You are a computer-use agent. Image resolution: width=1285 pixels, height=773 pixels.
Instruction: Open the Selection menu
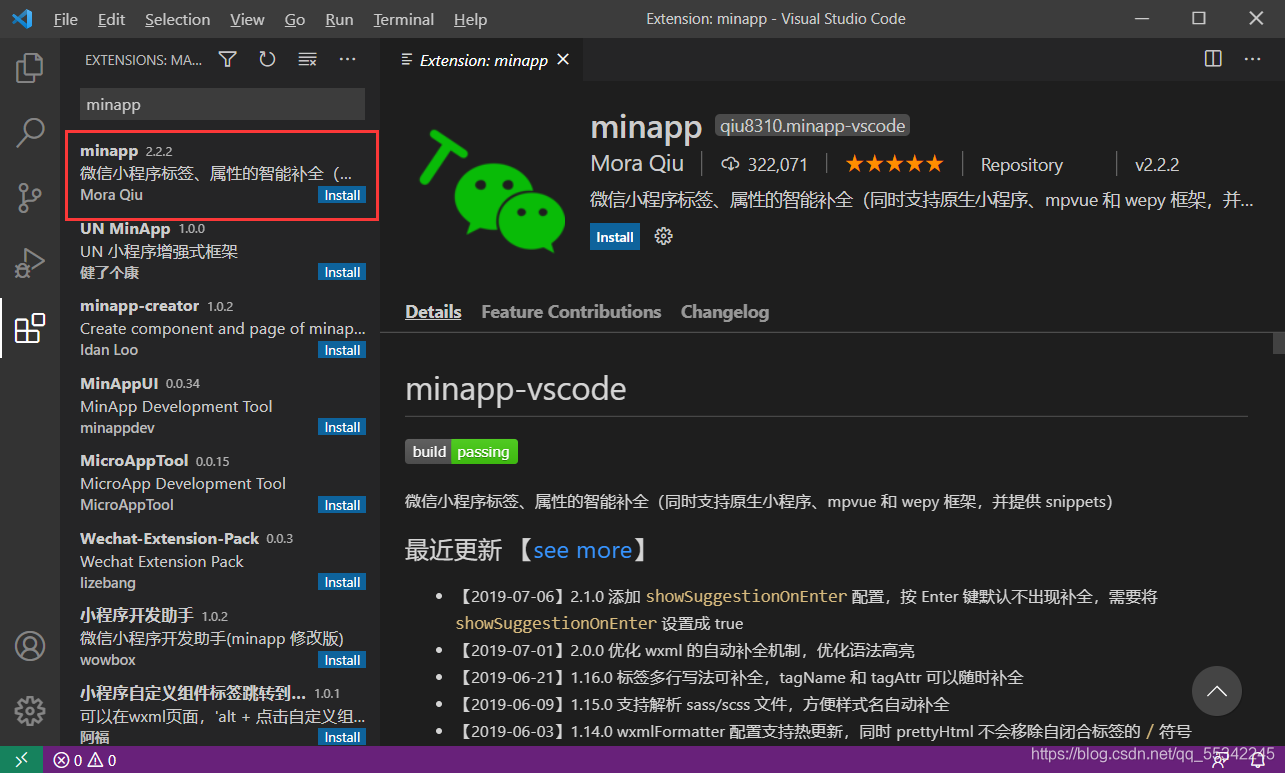click(x=178, y=19)
